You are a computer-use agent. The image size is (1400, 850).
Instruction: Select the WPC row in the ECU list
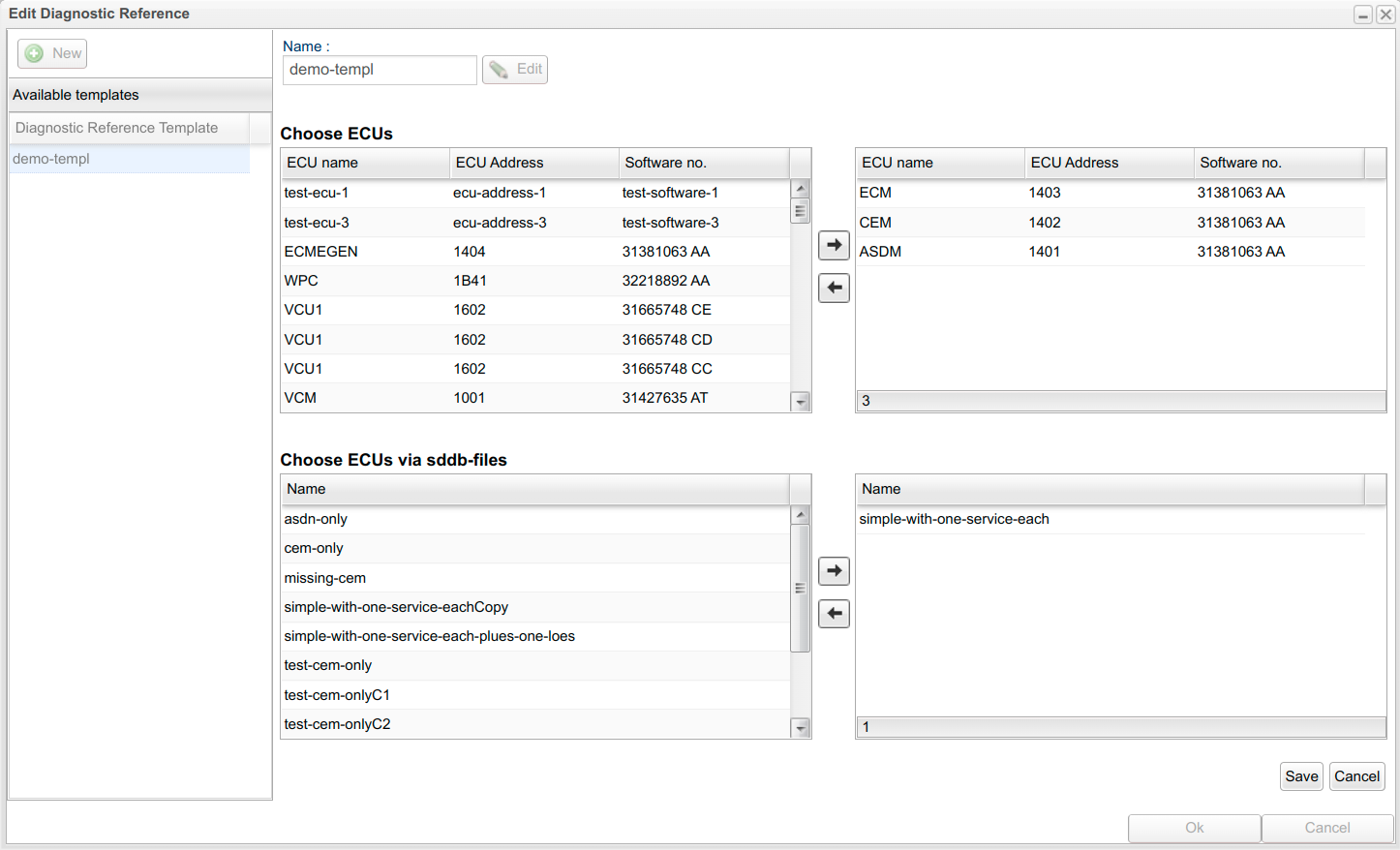534,281
